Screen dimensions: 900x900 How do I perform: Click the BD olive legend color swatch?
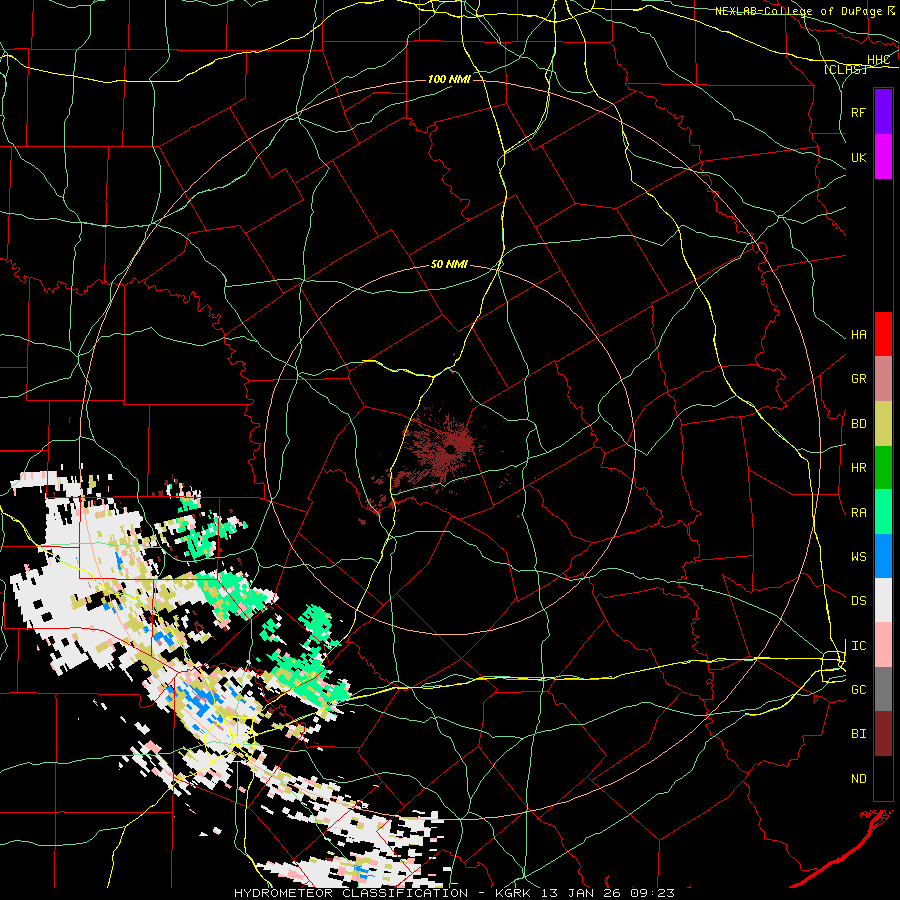[883, 423]
